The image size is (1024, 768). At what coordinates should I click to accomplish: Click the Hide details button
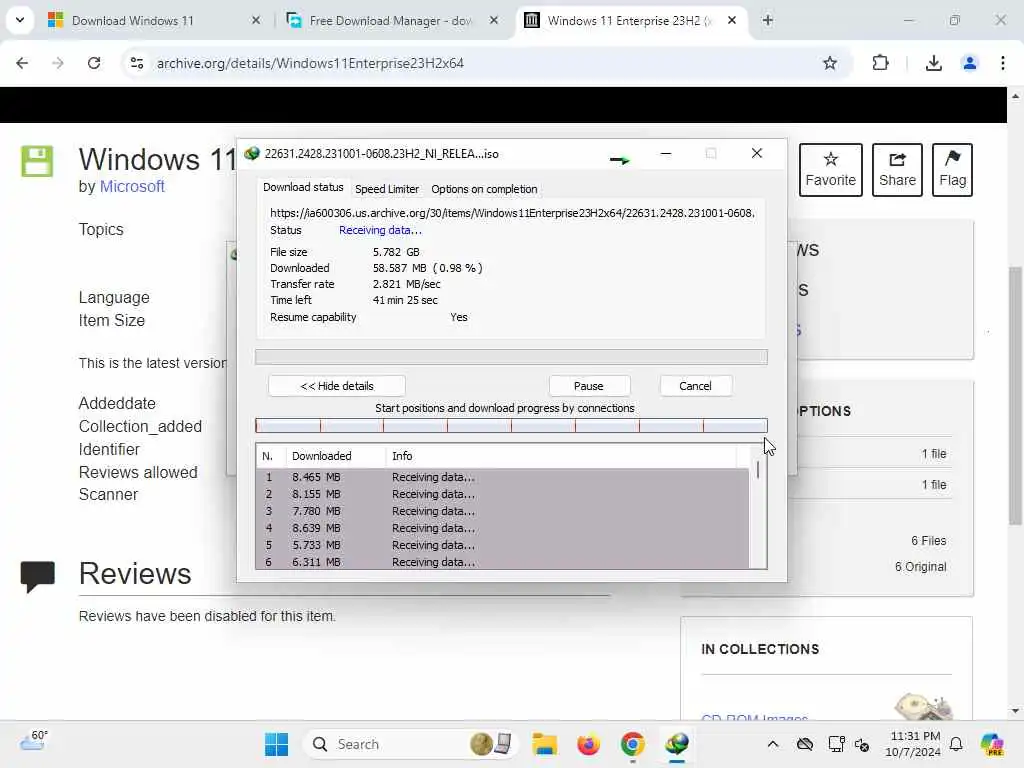[x=337, y=386]
